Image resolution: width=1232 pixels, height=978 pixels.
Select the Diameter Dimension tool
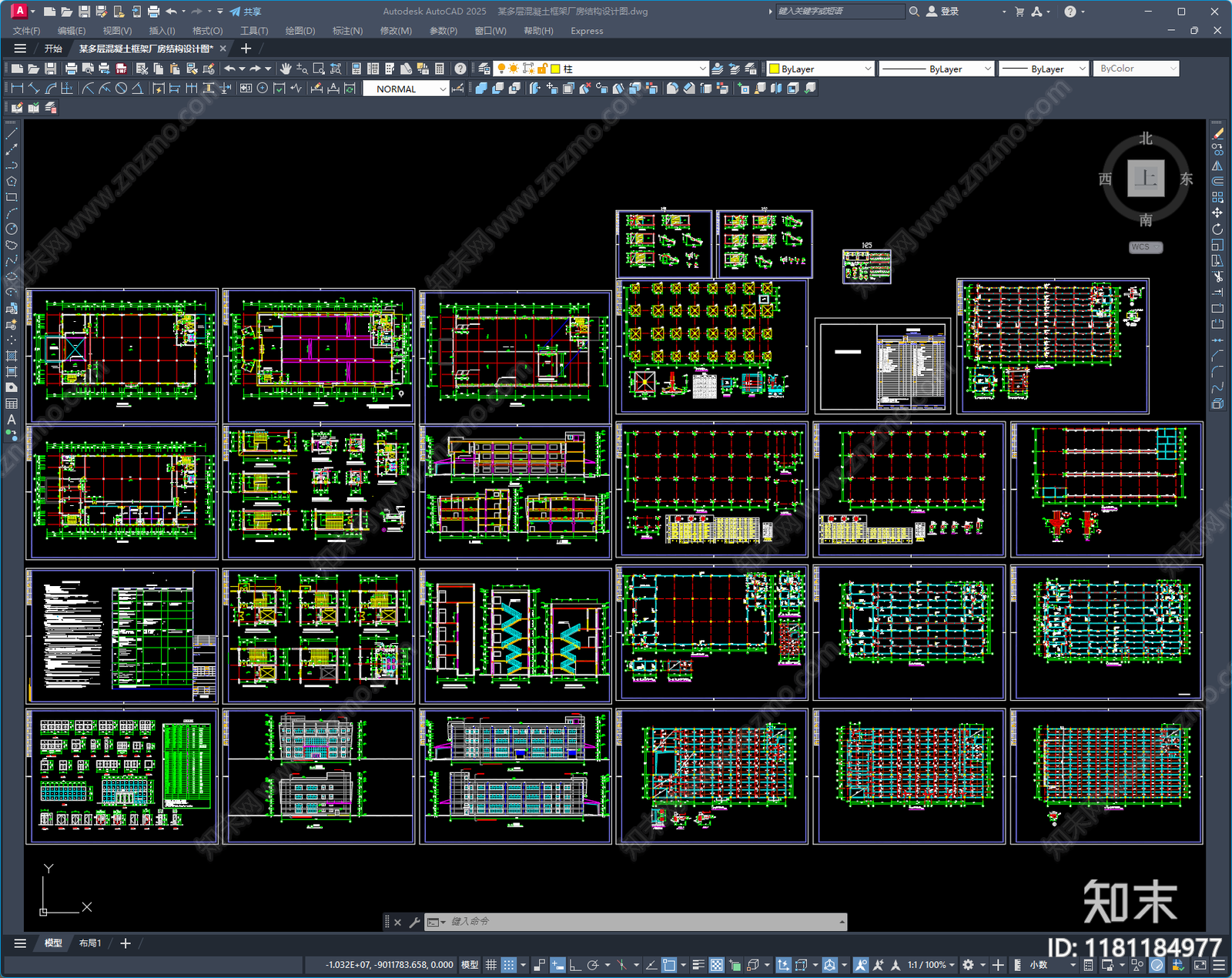[121, 89]
